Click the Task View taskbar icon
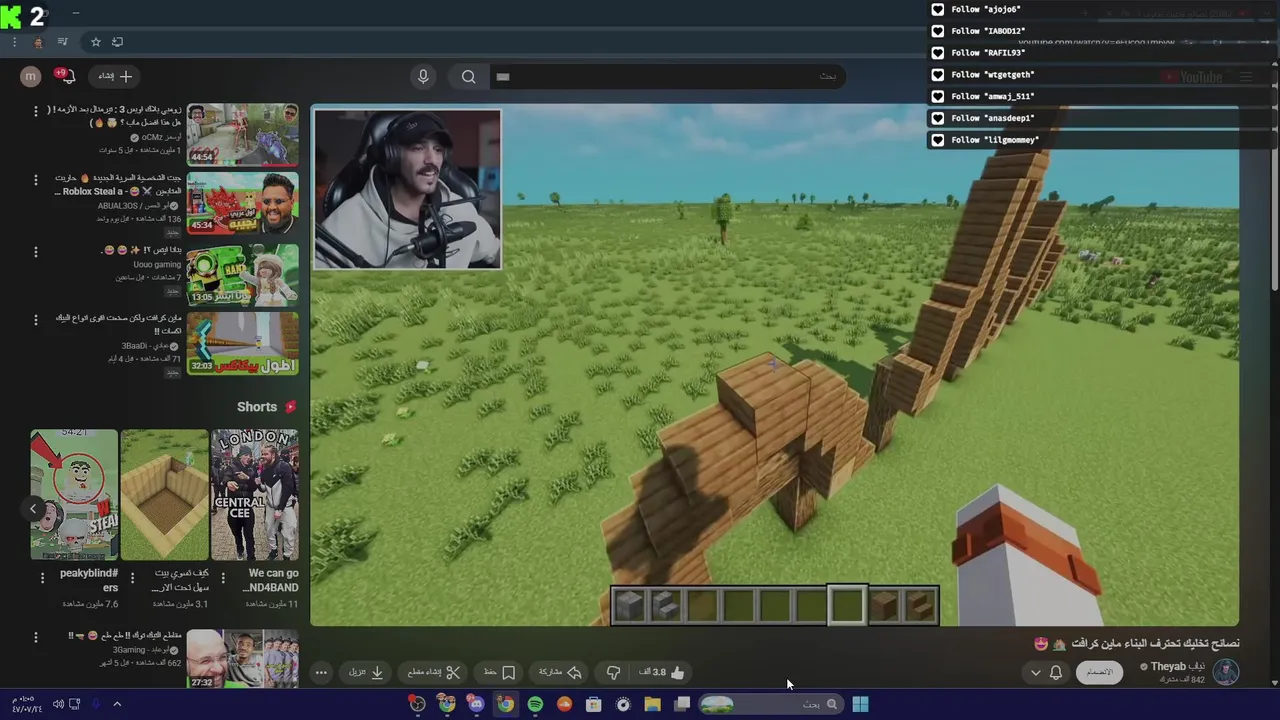 coord(682,704)
